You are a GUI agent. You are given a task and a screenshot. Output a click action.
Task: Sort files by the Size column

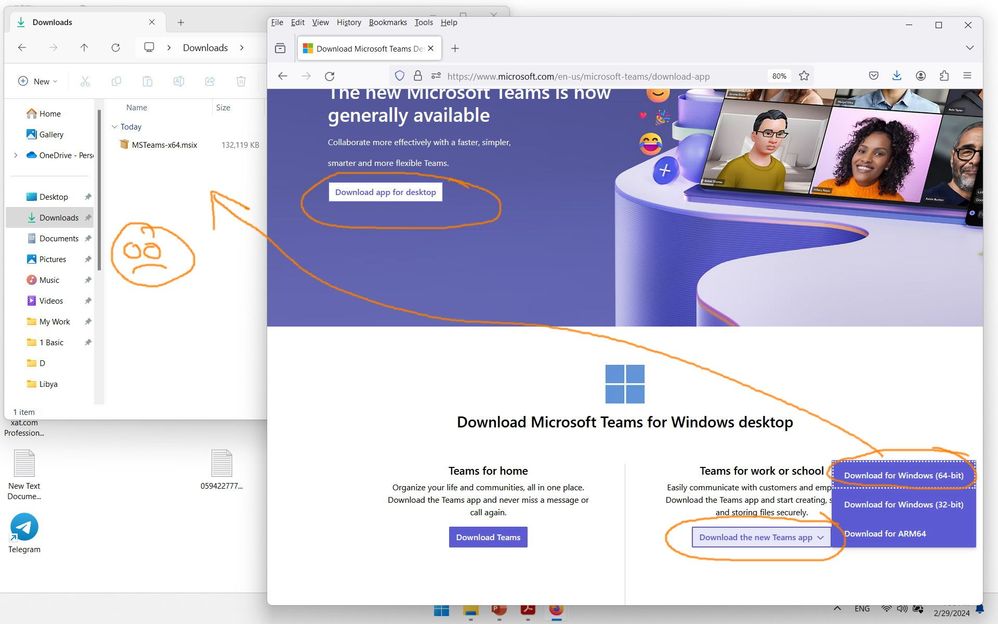(223, 108)
